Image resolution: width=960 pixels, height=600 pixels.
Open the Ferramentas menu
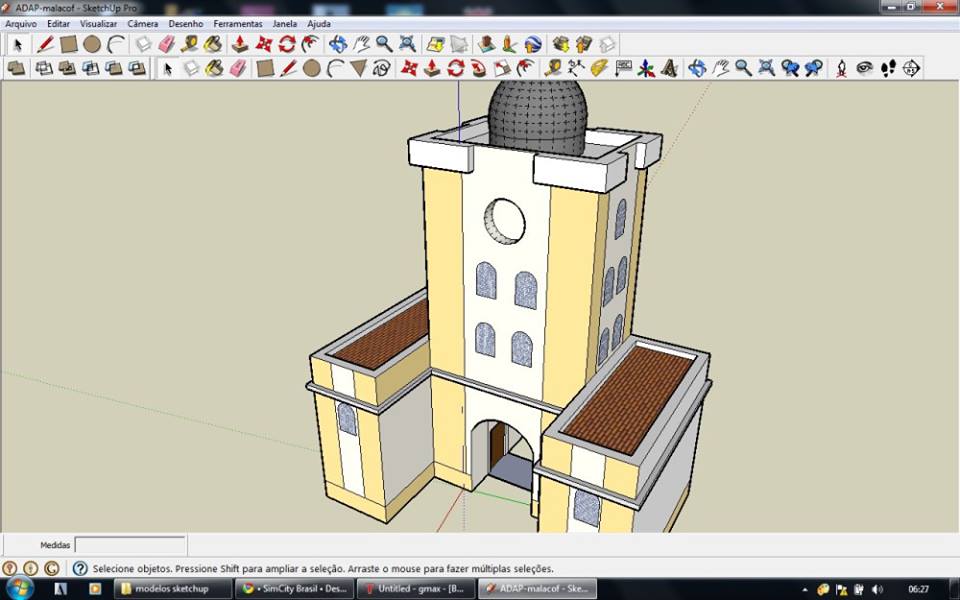click(x=238, y=23)
